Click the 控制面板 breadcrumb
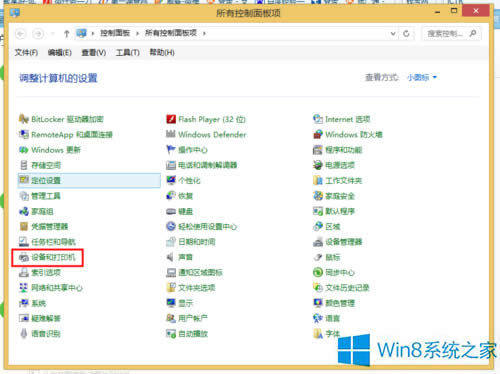The width and height of the screenshot is (500, 374). pos(115,33)
